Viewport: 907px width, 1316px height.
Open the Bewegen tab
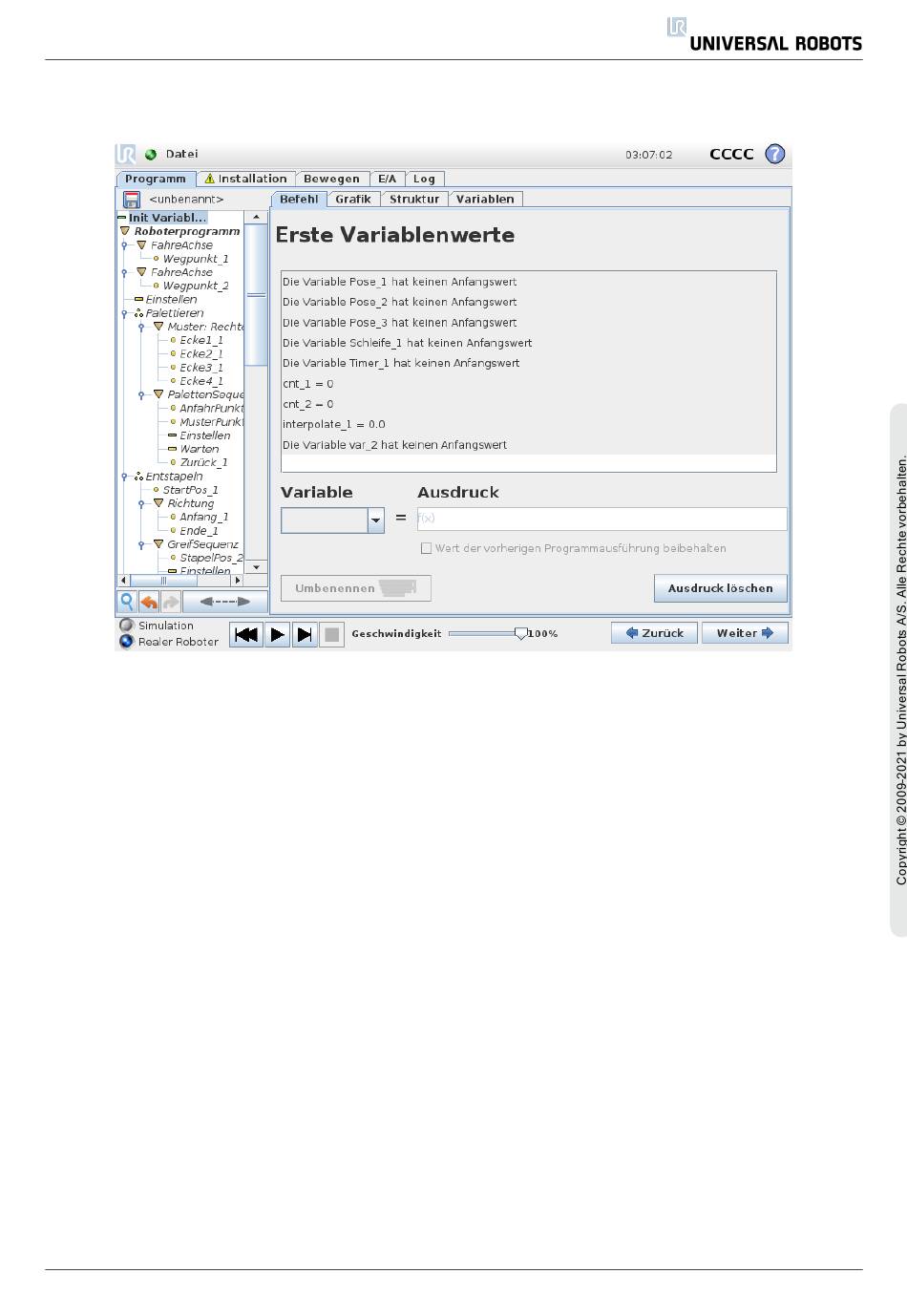pos(331,179)
